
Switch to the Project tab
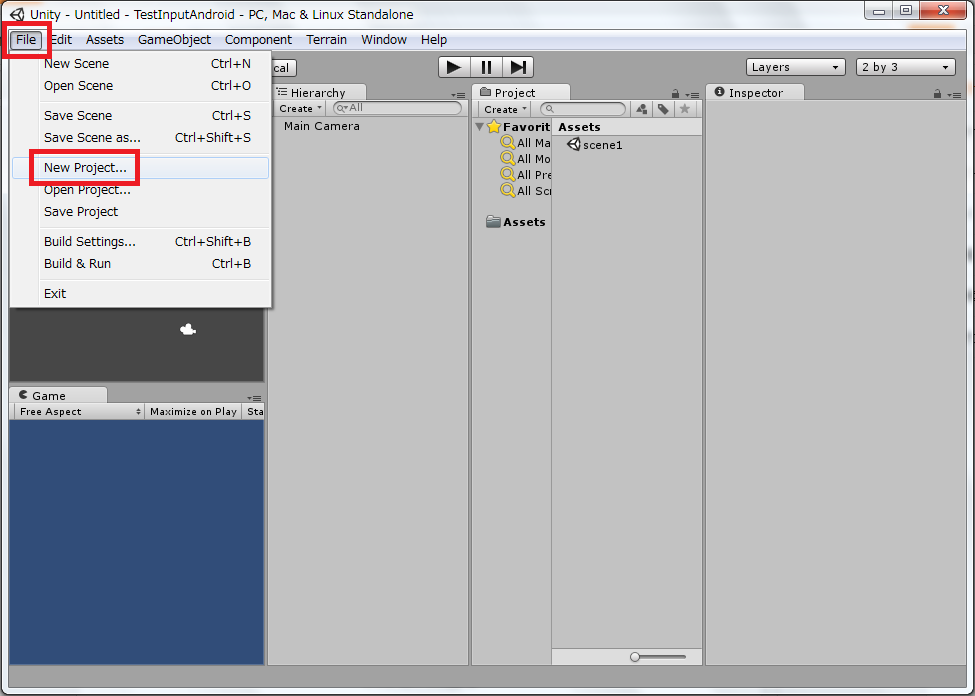(x=521, y=93)
